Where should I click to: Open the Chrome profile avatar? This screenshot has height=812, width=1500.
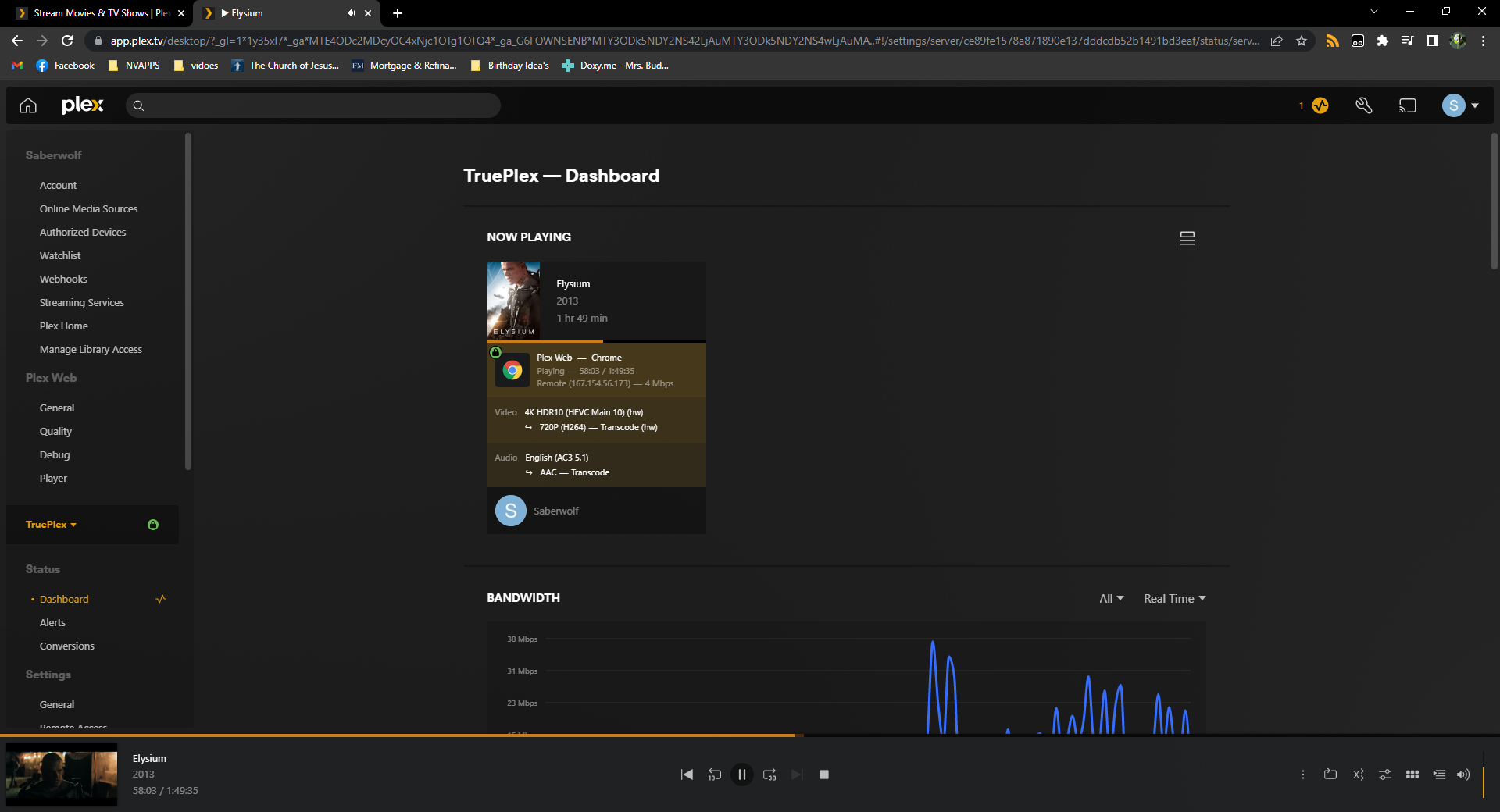click(1458, 41)
